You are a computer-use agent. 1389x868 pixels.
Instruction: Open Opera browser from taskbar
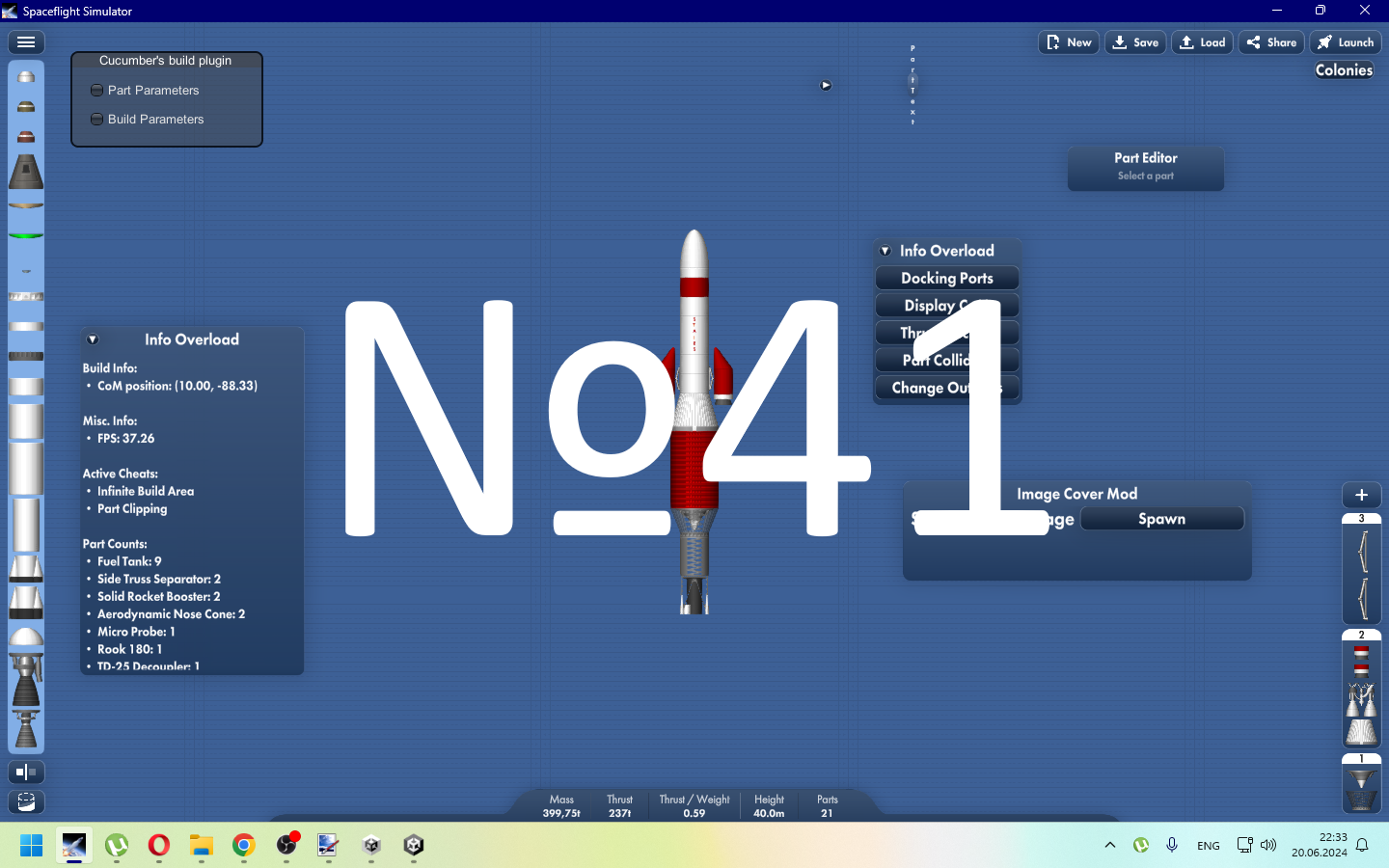pyautogui.click(x=159, y=846)
